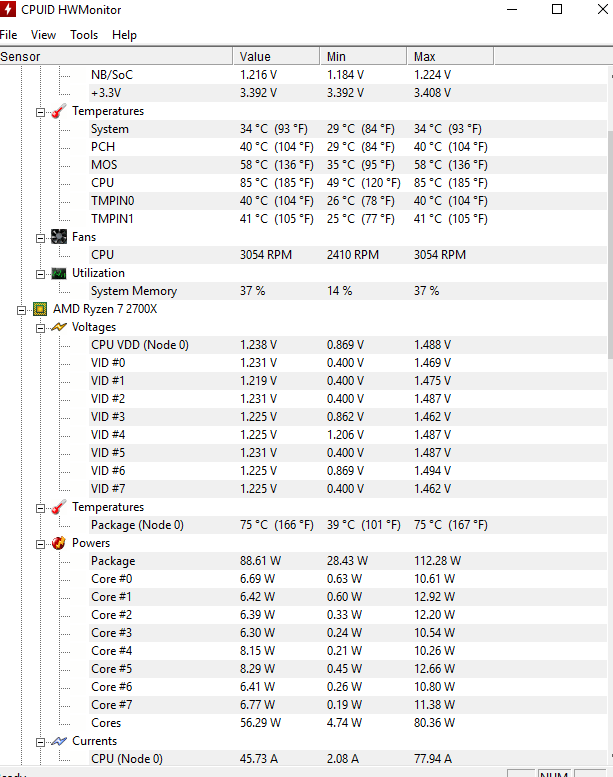Open the File menu
The height and width of the screenshot is (777, 613).
pyautogui.click(x=9, y=35)
